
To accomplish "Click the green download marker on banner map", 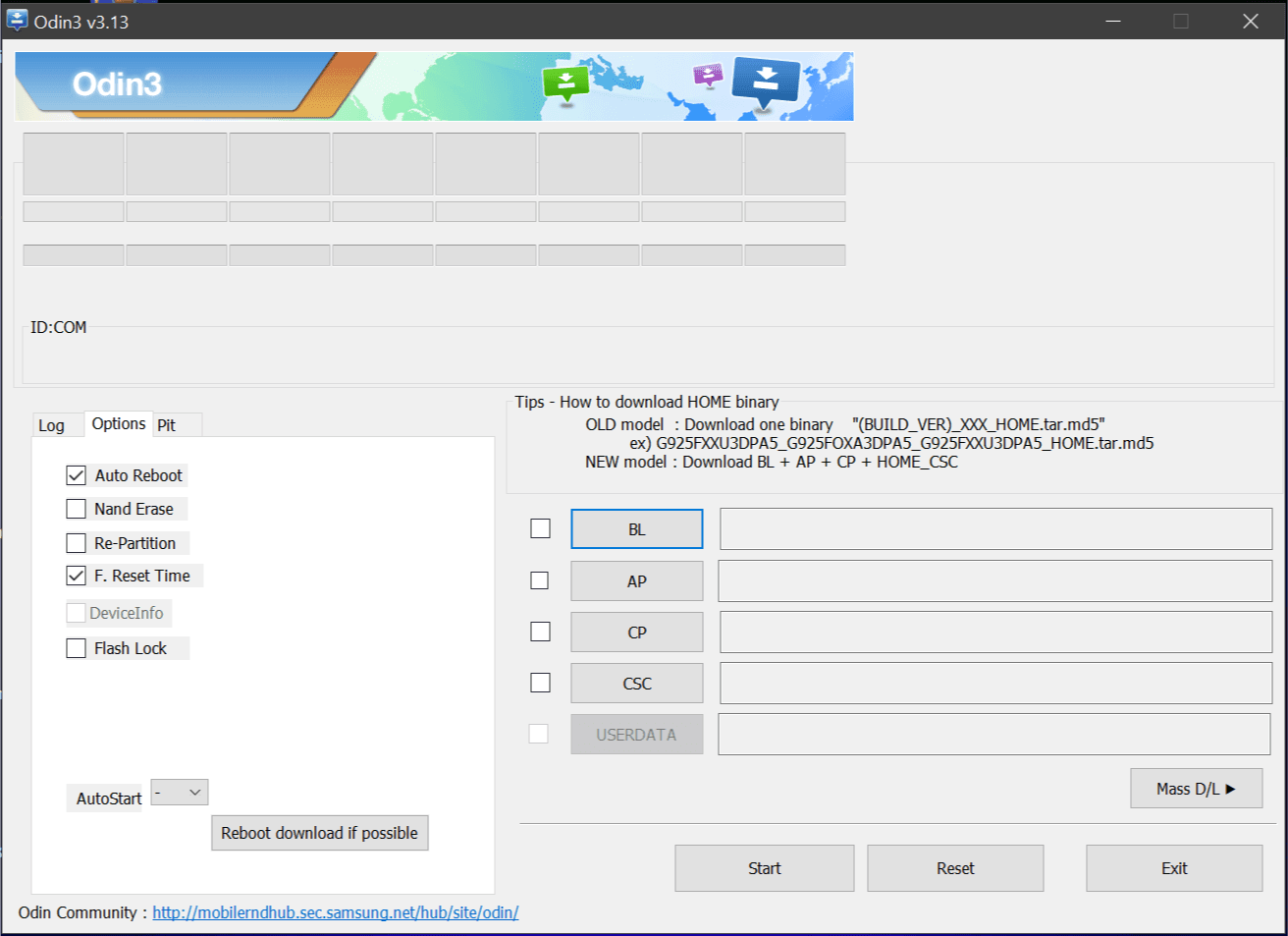I will coord(565,83).
